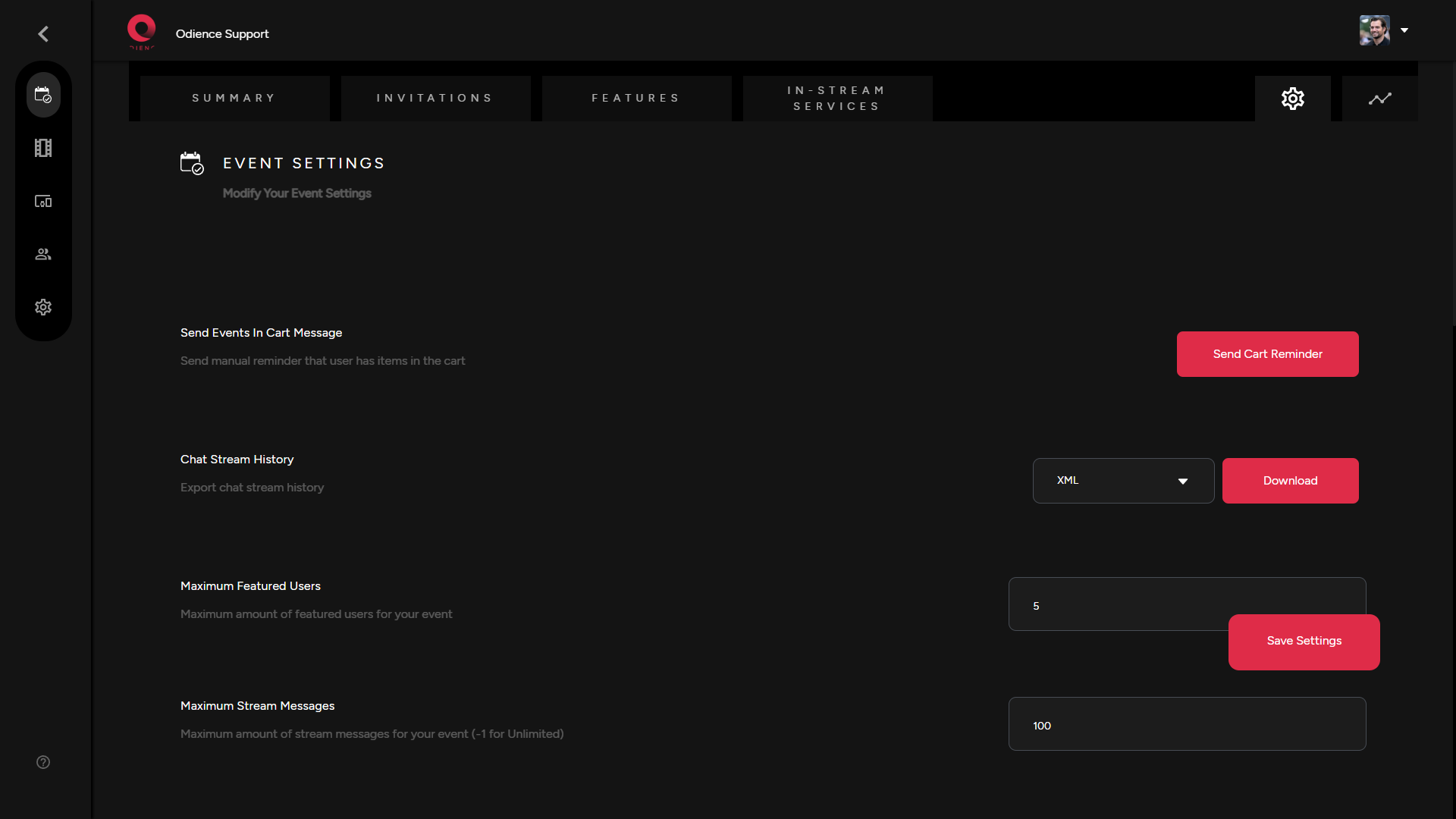Click the help question mark icon
Image resolution: width=1456 pixels, height=819 pixels.
(x=43, y=762)
